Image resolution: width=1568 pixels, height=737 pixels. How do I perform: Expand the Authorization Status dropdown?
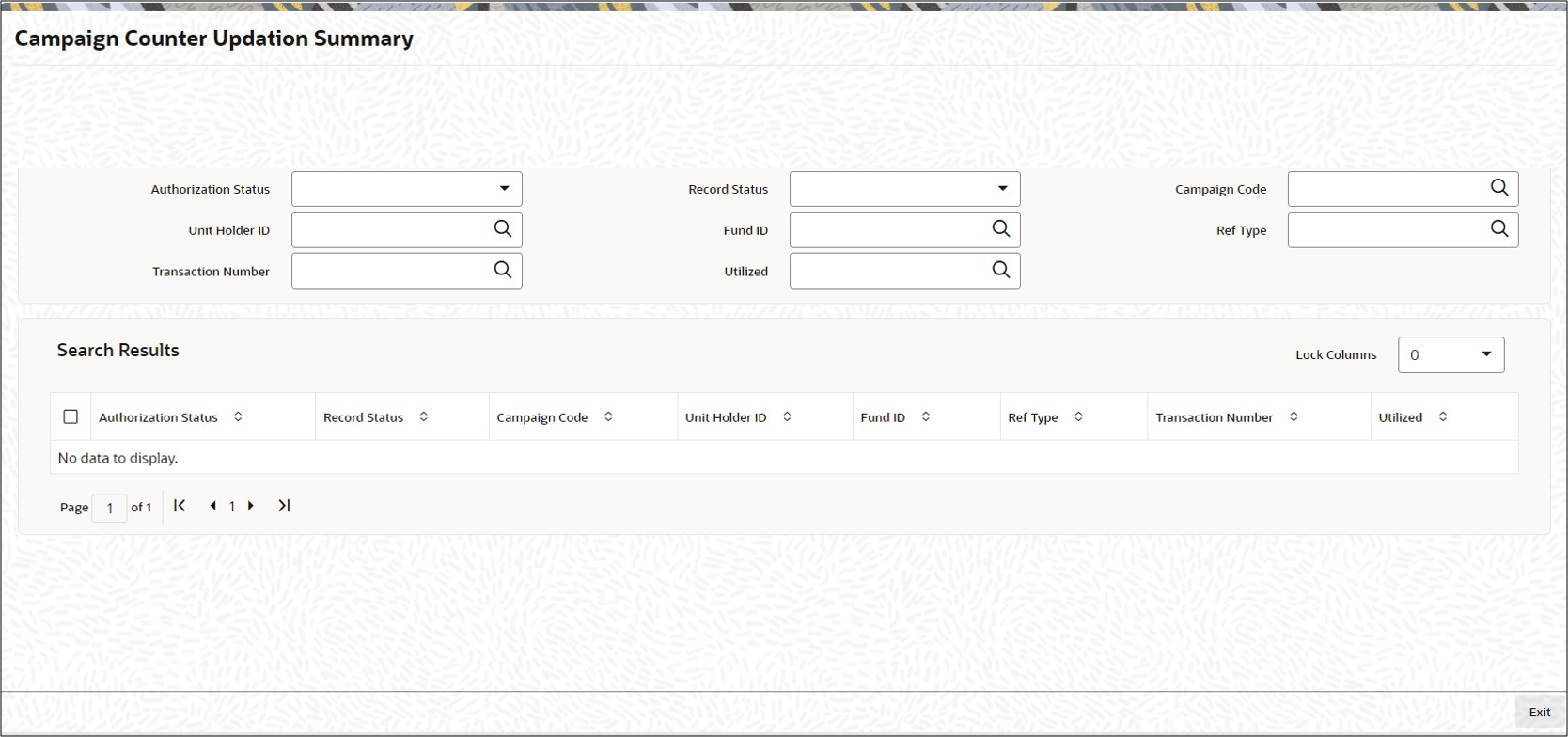tap(505, 189)
